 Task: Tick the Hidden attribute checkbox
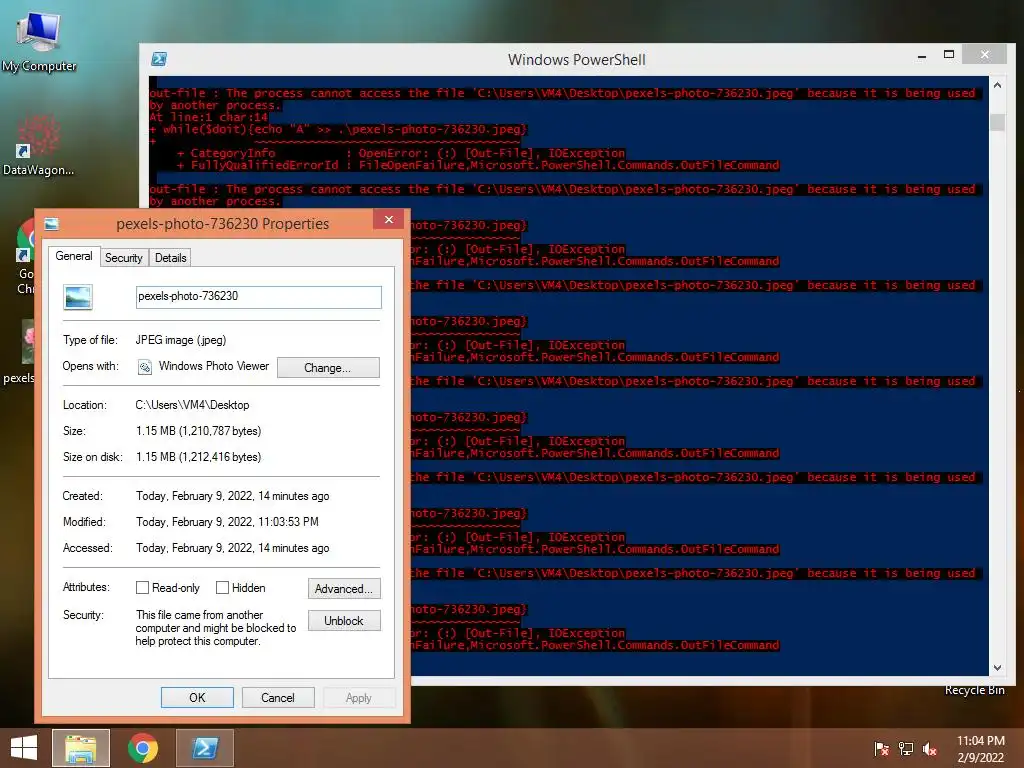222,588
